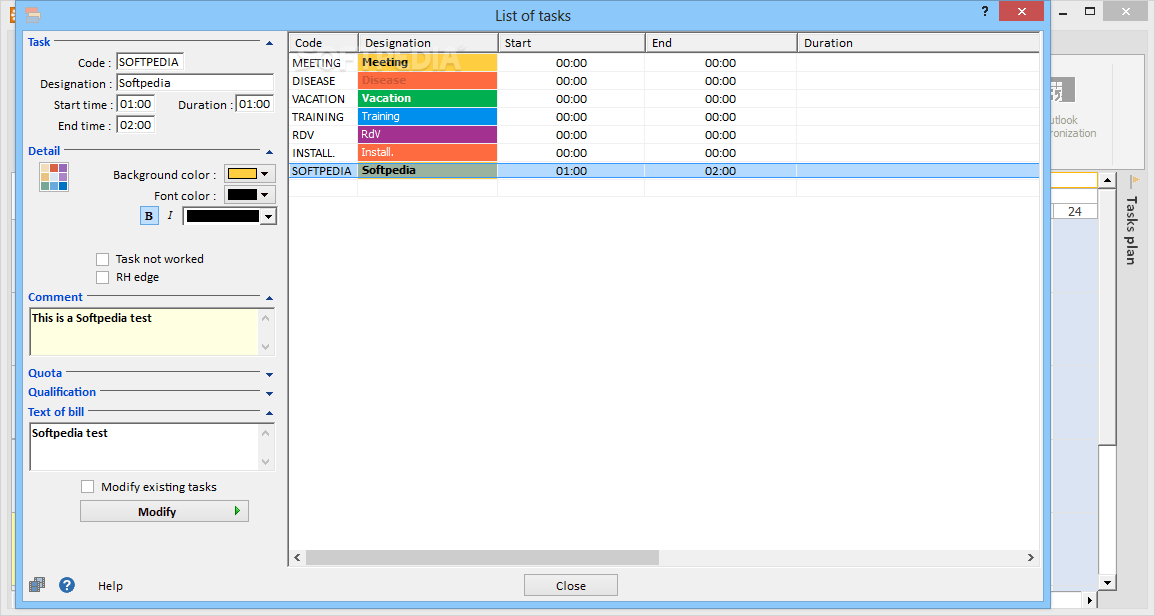Collapse the Task section

[270, 43]
